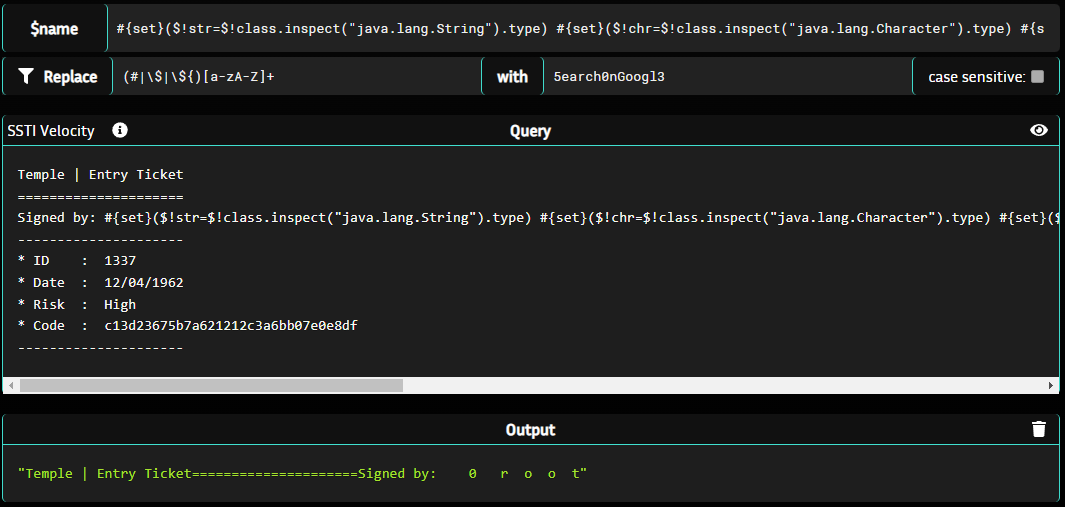Click the horizontal scrollbar thumb in Query

210,385
